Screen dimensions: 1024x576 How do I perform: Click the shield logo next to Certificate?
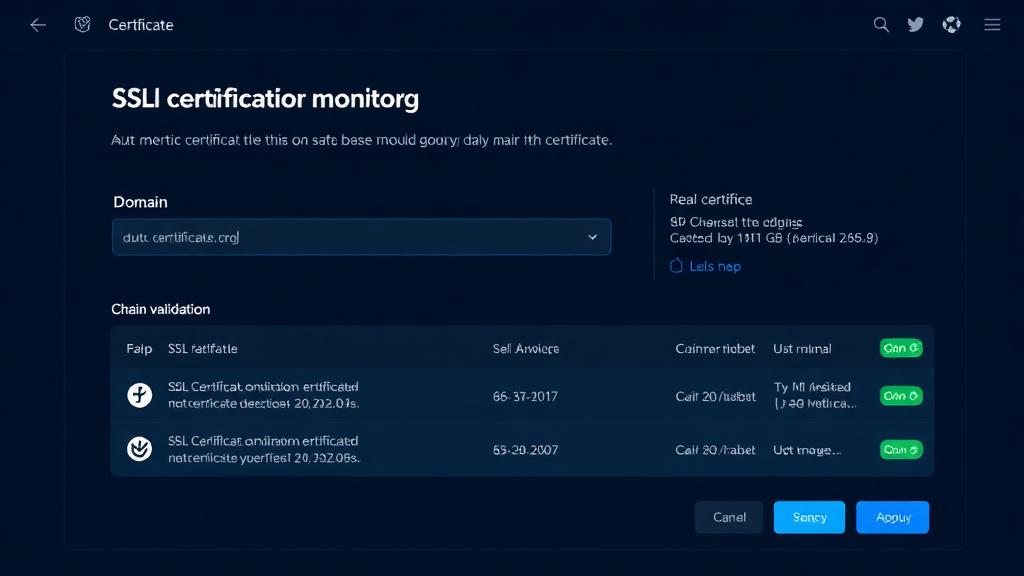[x=82, y=25]
